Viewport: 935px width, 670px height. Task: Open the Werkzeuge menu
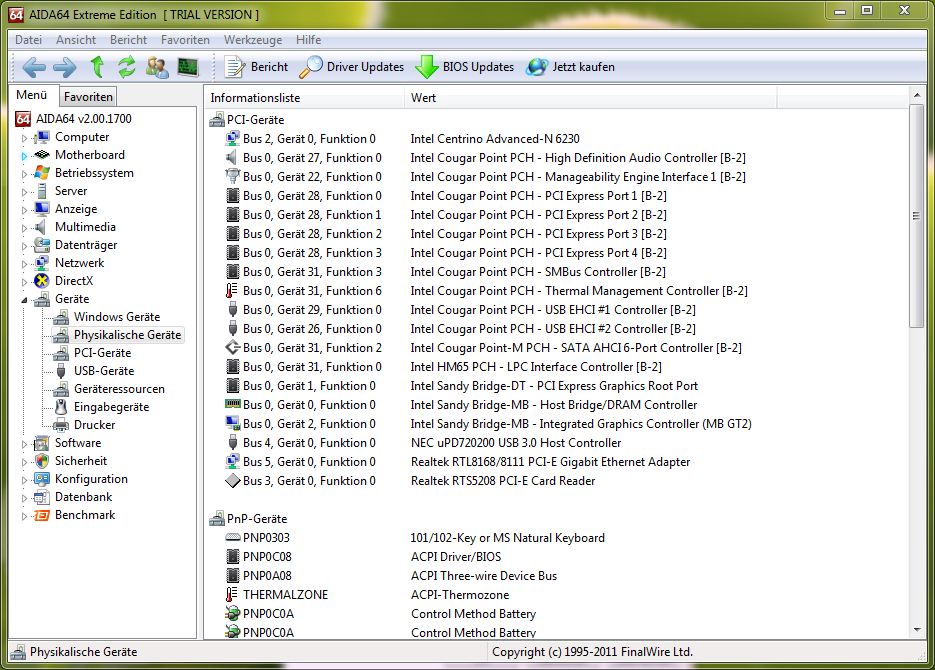(x=253, y=40)
